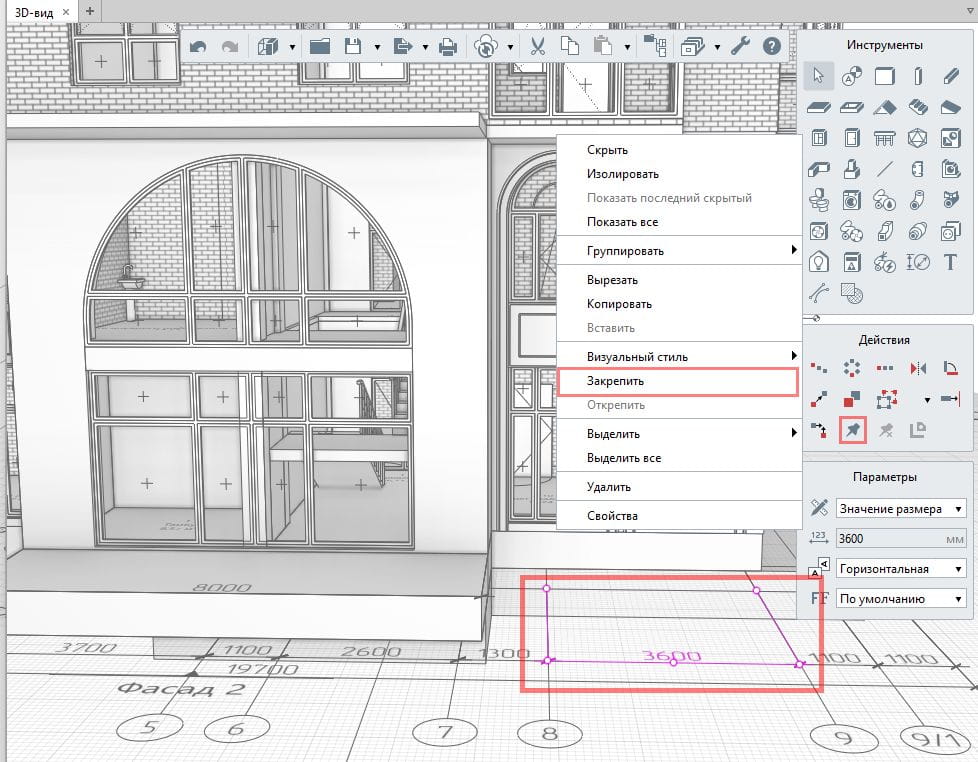Click the Undo arrow icon
978x762 pixels.
click(x=198, y=46)
